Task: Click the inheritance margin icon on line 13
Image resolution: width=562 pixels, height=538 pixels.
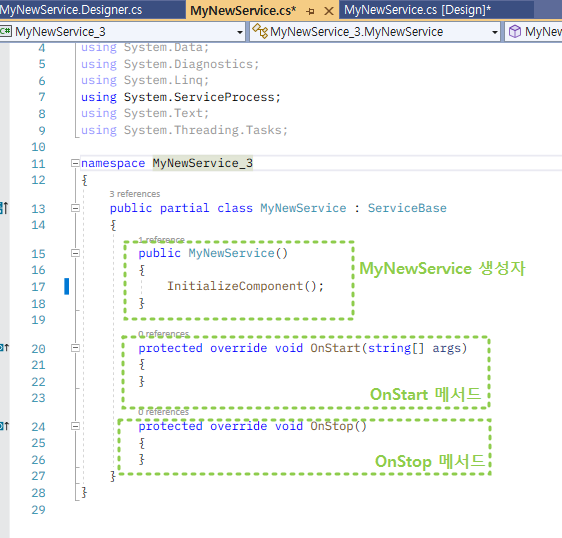Action: pos(4,208)
